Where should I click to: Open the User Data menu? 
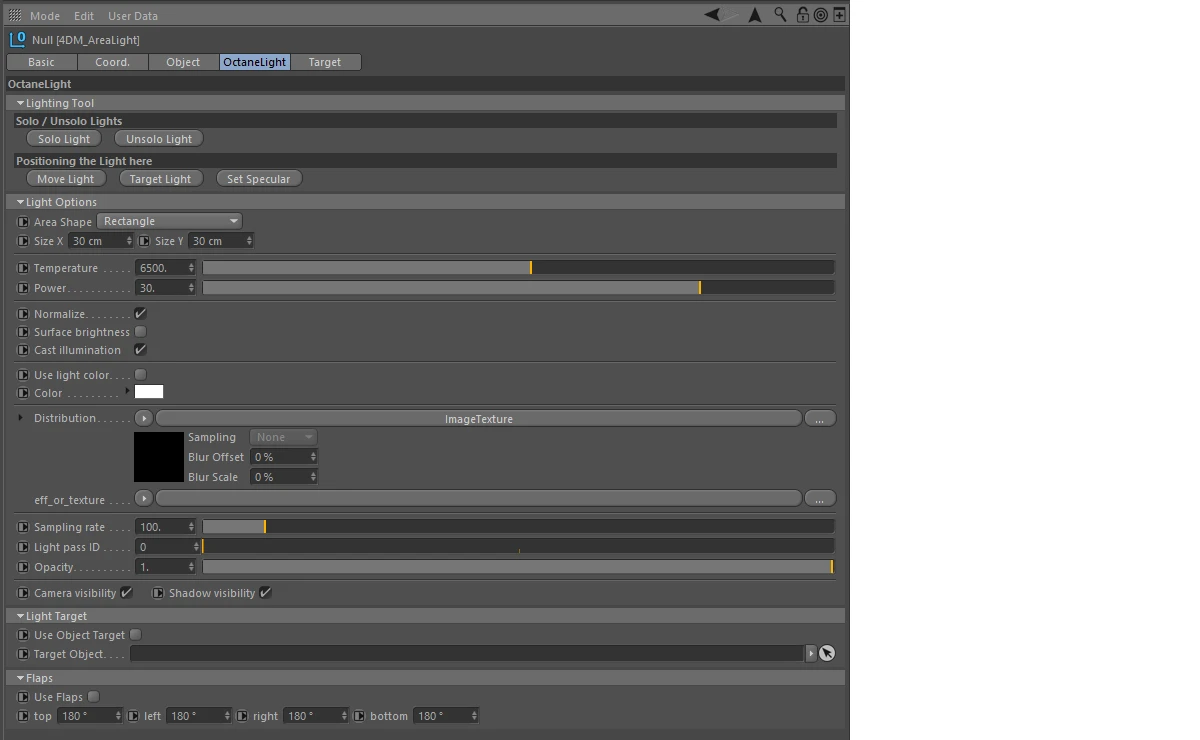click(132, 16)
